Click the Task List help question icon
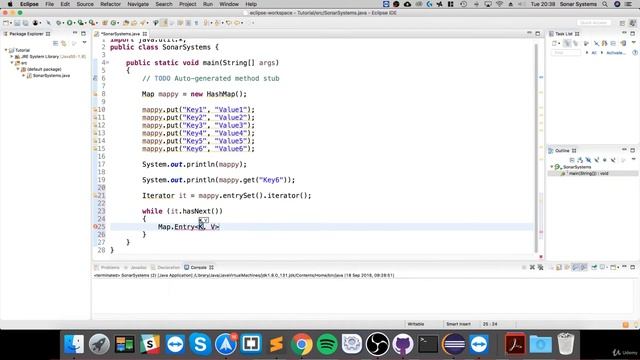640x360 pixels. pyautogui.click(x=635, y=53)
